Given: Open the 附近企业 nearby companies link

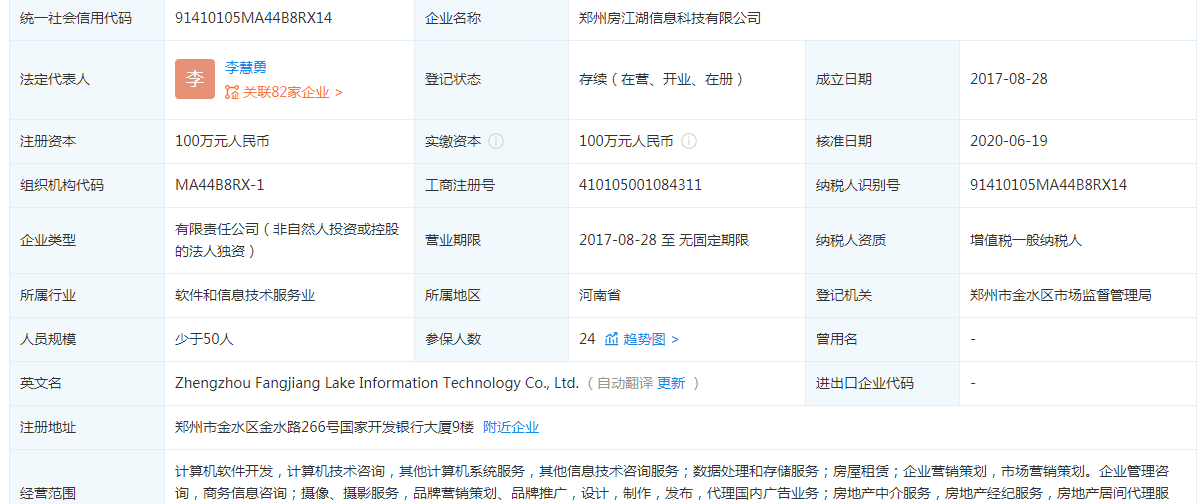Looking at the screenshot, I should coord(511,427).
